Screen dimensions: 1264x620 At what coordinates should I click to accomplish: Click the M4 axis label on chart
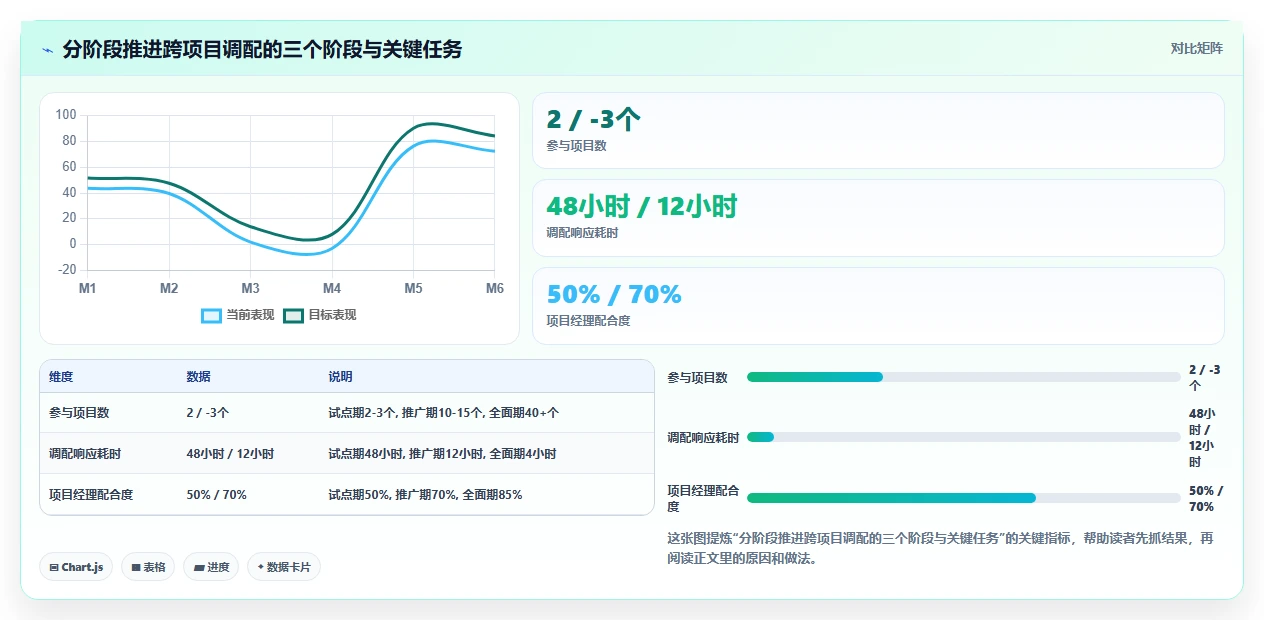[332, 288]
